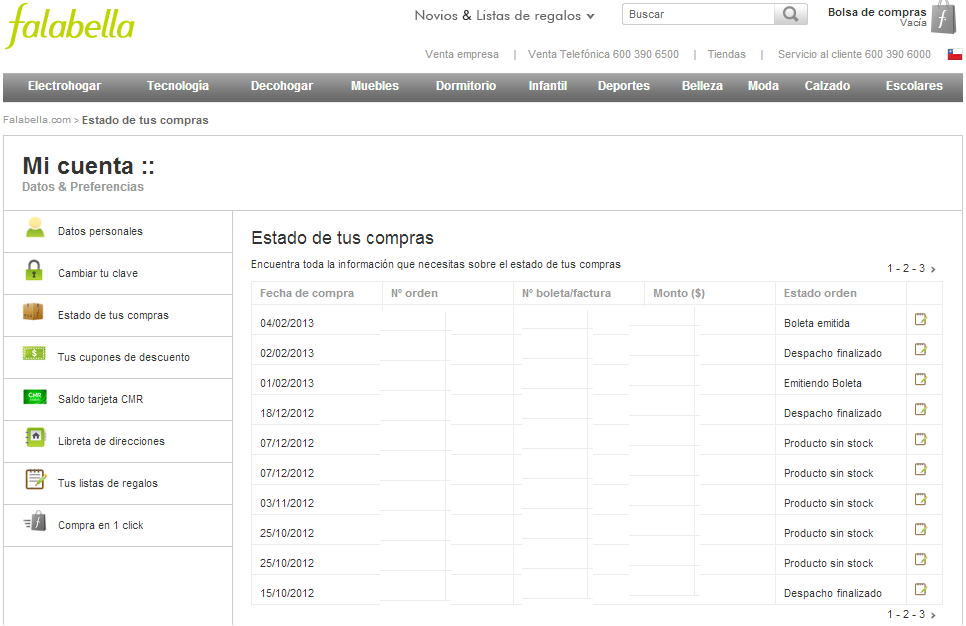The image size is (966, 626).
Task: Open the Infantil menu
Action: point(548,86)
